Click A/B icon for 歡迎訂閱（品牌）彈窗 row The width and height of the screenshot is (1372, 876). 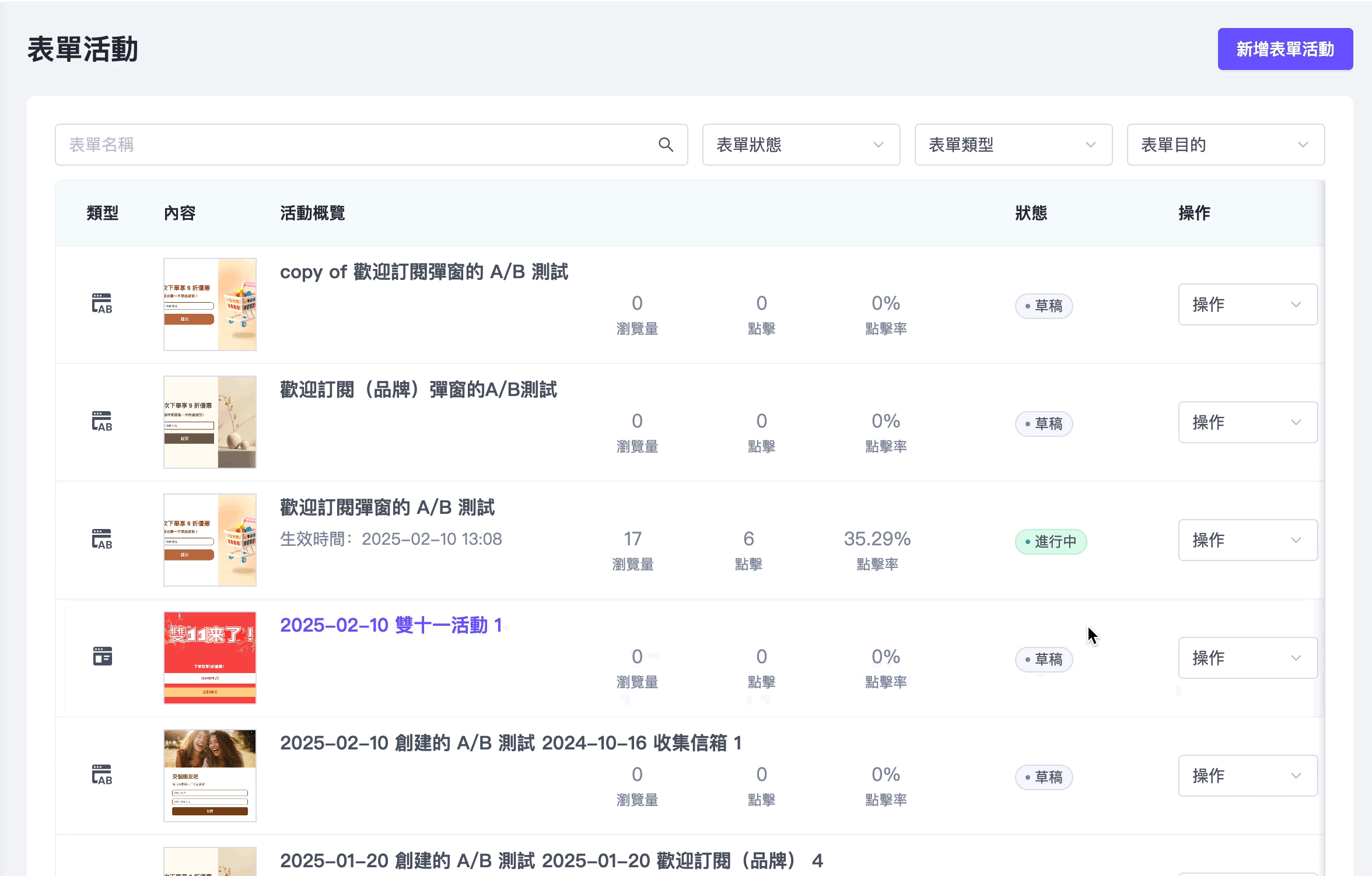(x=102, y=422)
